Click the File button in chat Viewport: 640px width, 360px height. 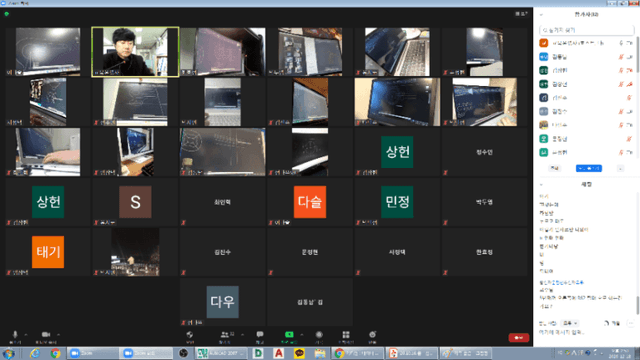(612, 323)
